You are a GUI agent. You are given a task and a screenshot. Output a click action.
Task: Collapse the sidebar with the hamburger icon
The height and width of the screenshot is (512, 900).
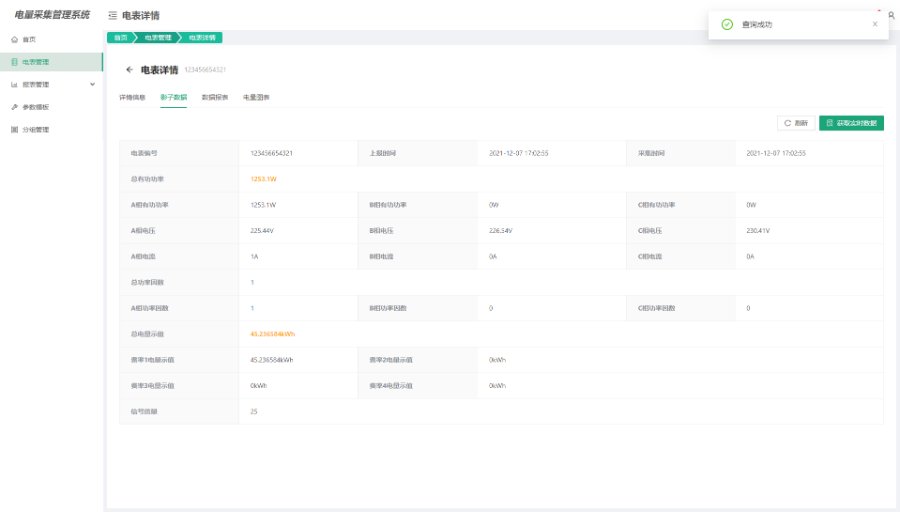113,16
